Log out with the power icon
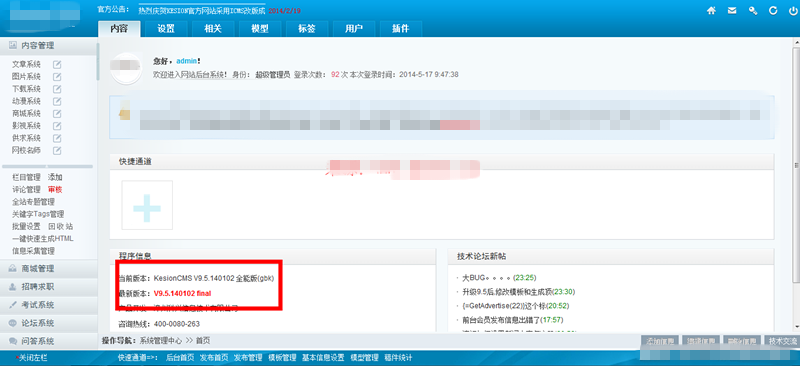 point(794,10)
